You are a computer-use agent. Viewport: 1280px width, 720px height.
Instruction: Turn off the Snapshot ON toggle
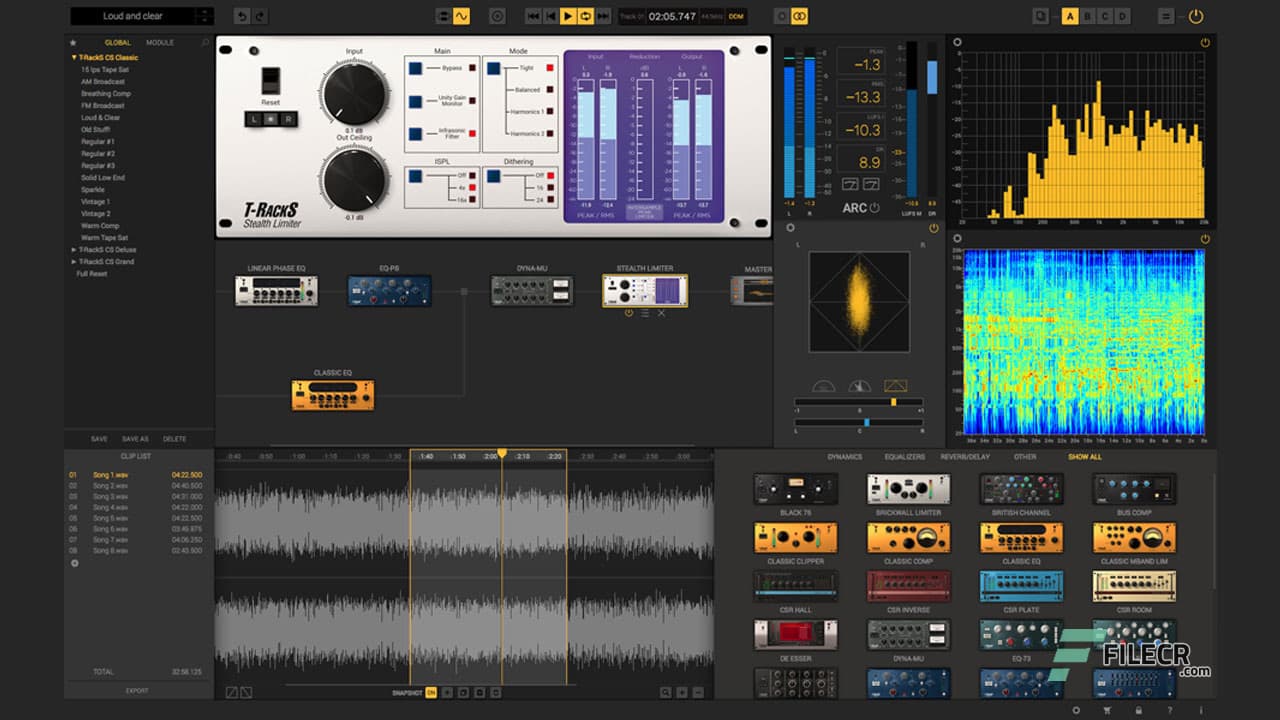(x=431, y=691)
